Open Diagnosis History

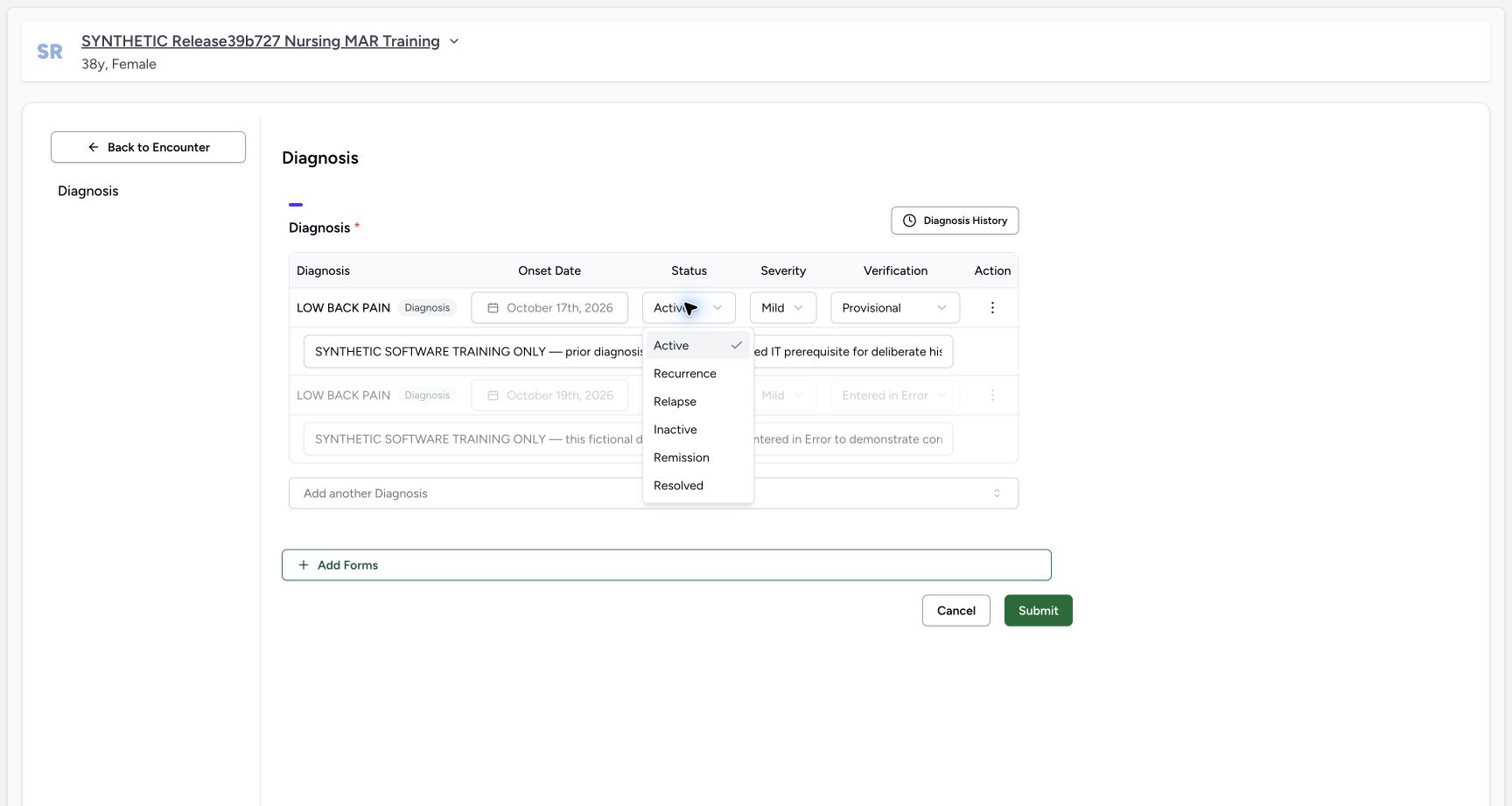(x=955, y=221)
